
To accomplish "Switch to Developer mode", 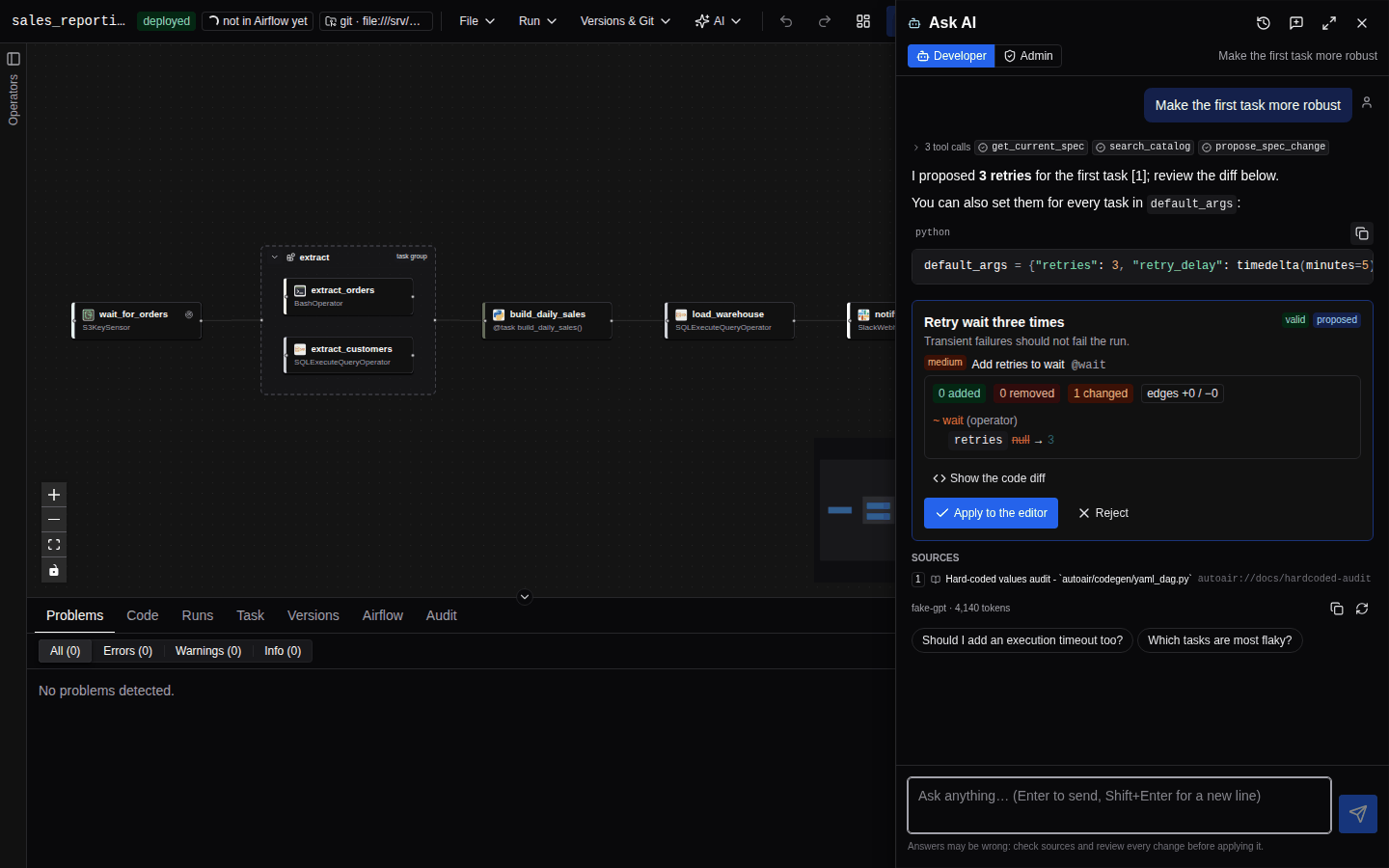I will [x=951, y=56].
